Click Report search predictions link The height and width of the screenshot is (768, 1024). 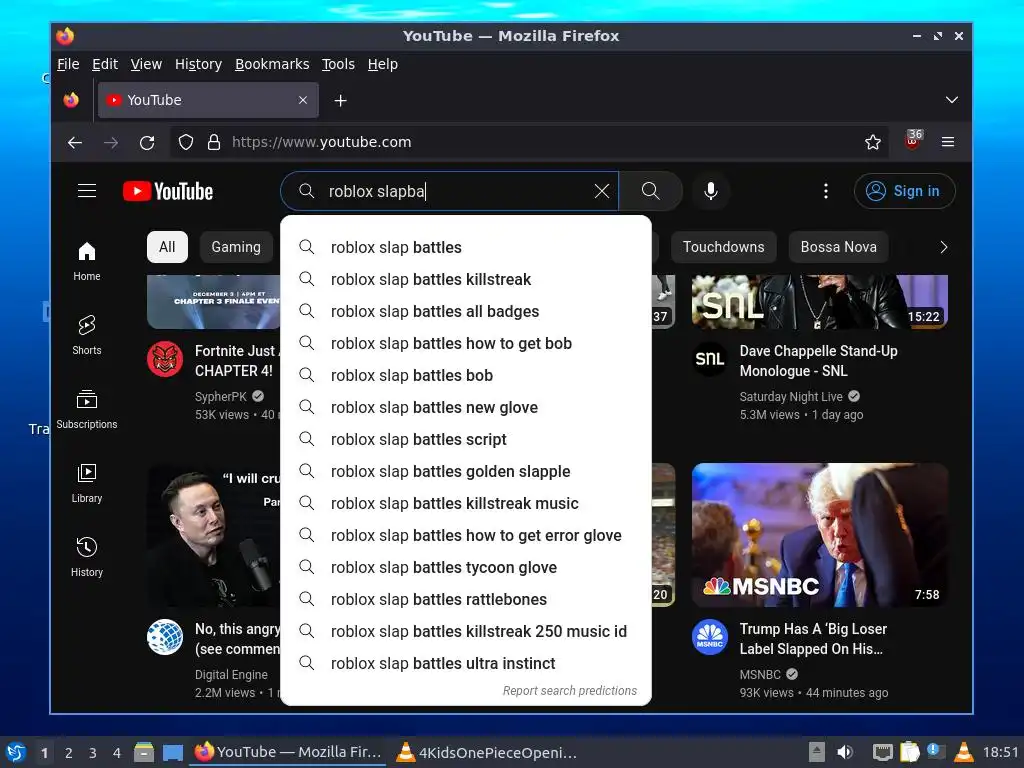click(569, 690)
